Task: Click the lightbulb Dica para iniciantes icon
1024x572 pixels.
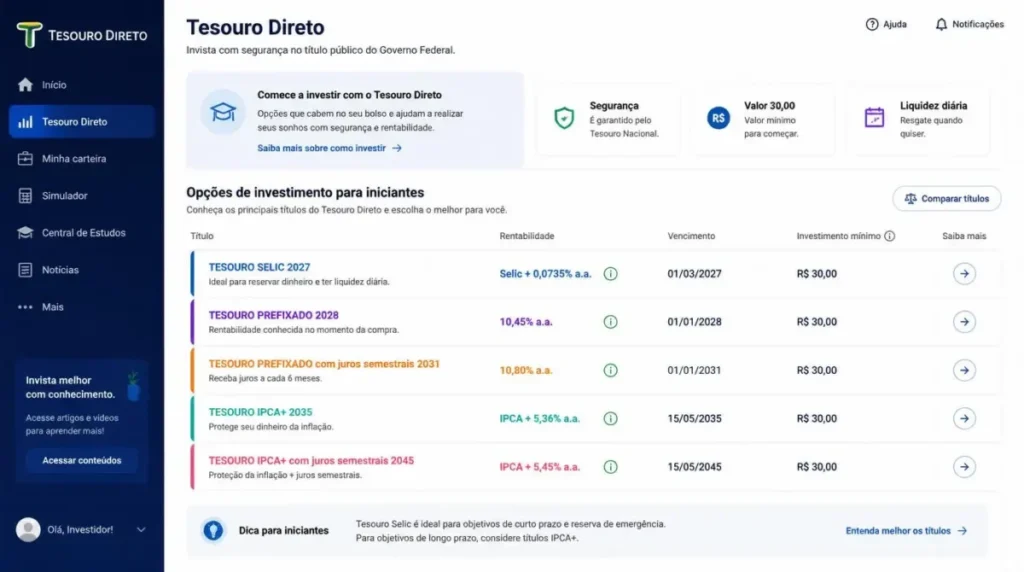Action: 213,530
